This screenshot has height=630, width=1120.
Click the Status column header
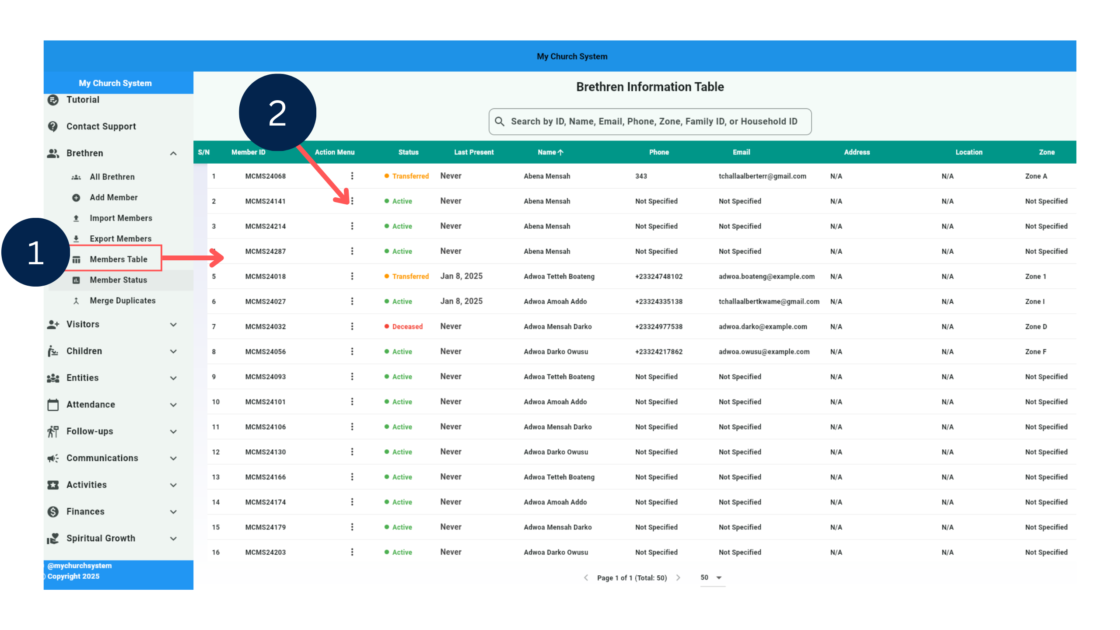coord(408,153)
